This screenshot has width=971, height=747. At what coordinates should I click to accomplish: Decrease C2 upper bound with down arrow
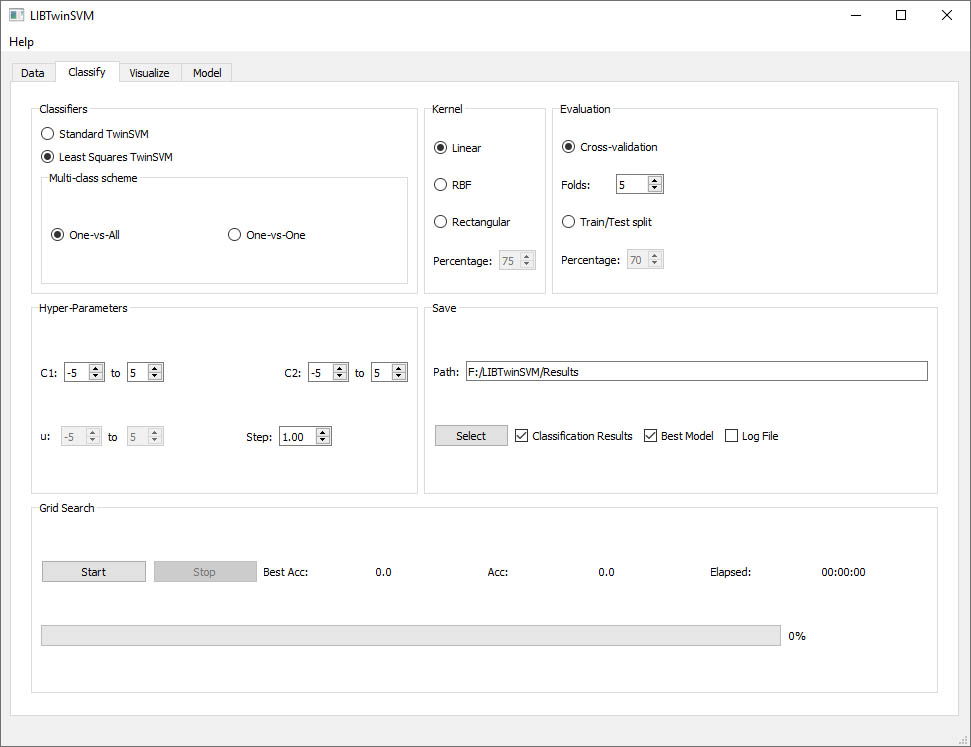click(x=399, y=376)
